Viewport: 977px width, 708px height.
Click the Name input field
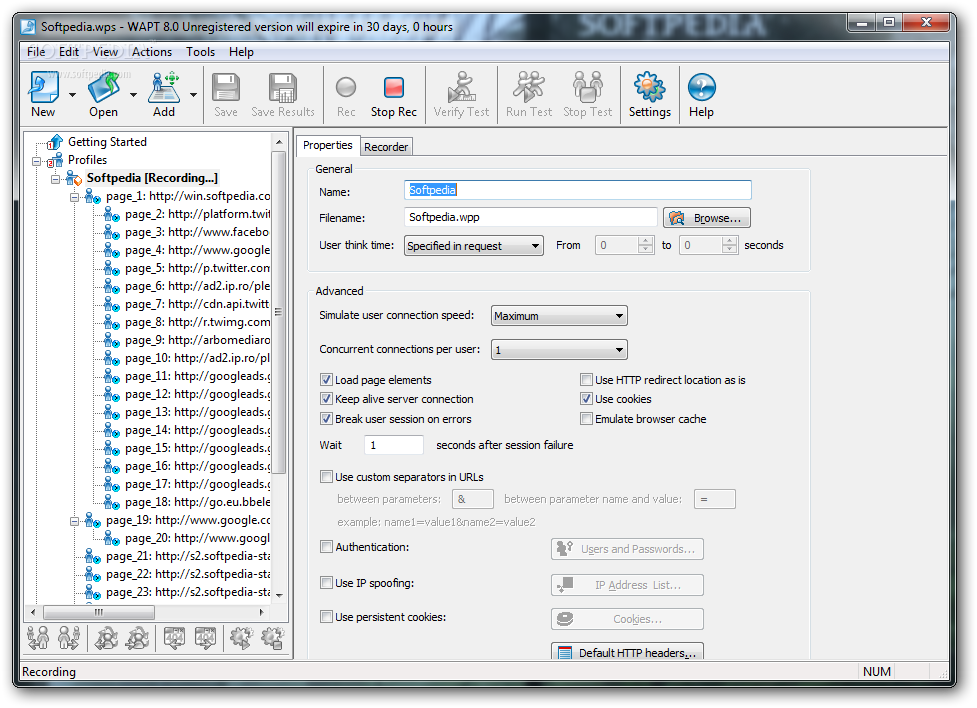(578, 190)
